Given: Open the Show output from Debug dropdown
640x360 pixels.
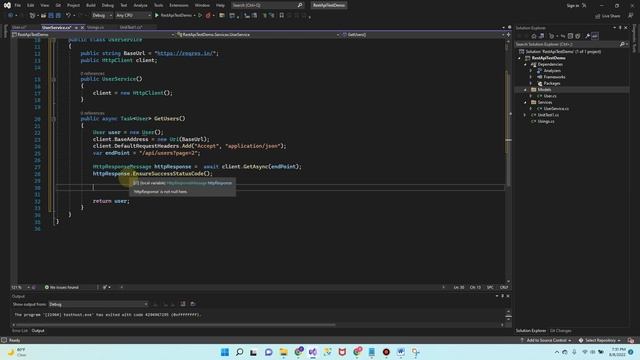Looking at the screenshot, I should (98, 304).
